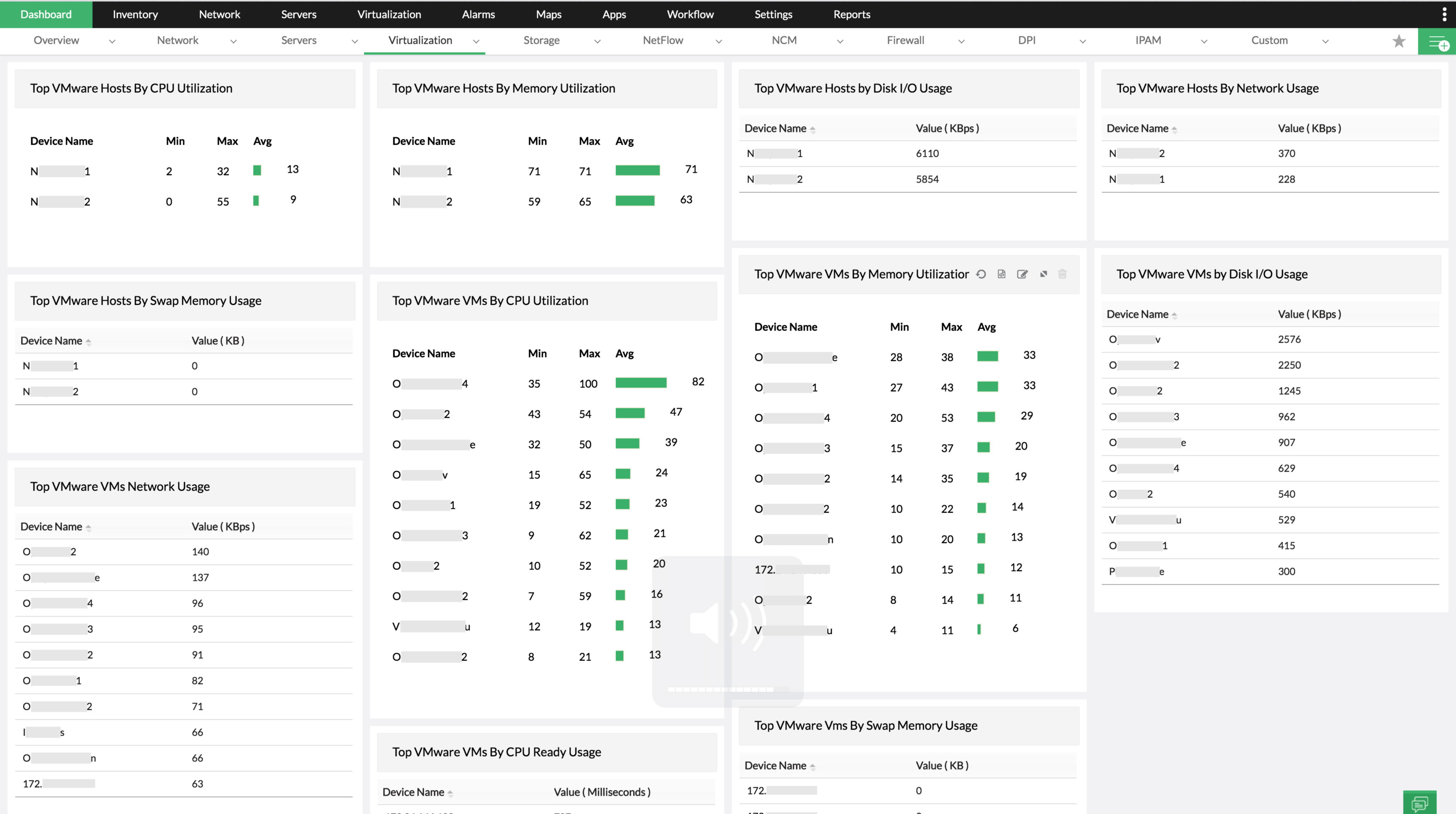
Task: Go to the Storage dashboard tab
Action: pyautogui.click(x=541, y=40)
